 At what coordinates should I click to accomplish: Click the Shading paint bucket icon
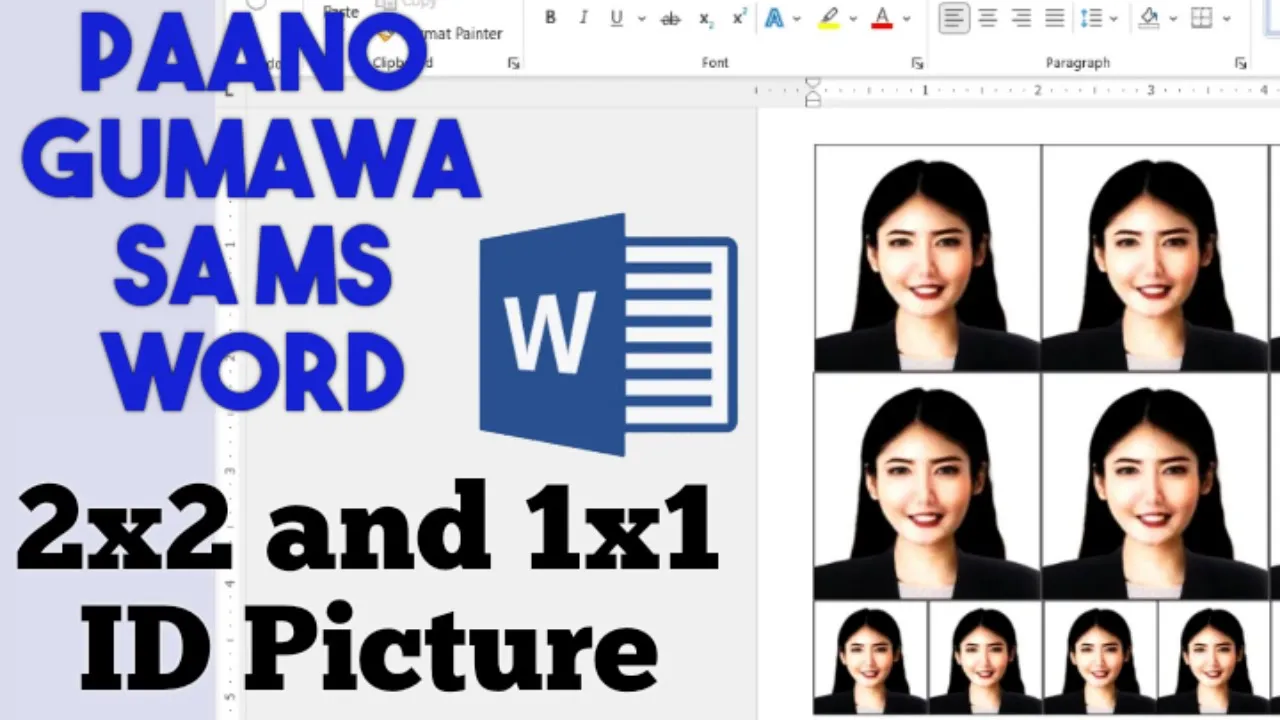point(1149,18)
